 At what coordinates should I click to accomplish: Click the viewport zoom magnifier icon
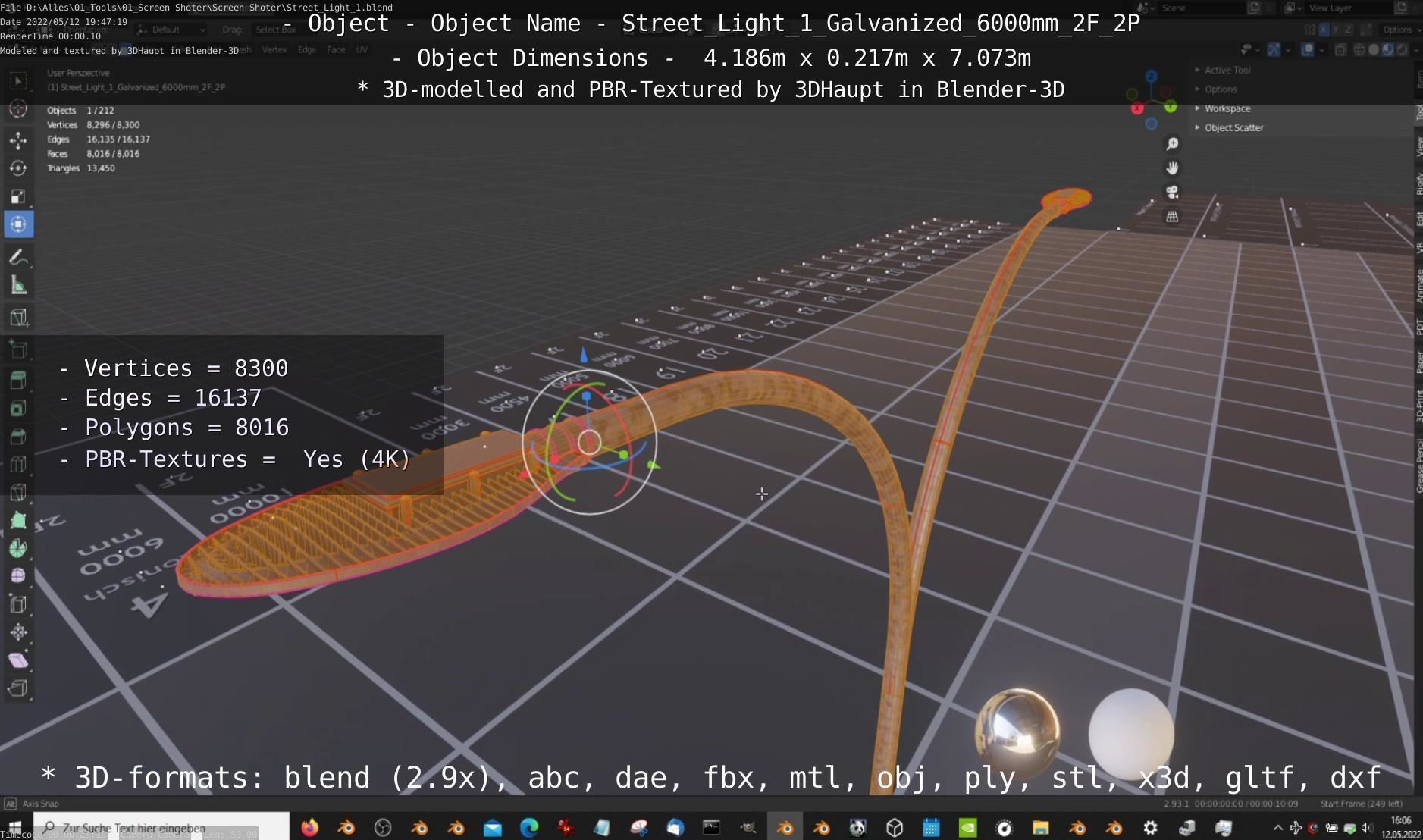pos(1172,144)
